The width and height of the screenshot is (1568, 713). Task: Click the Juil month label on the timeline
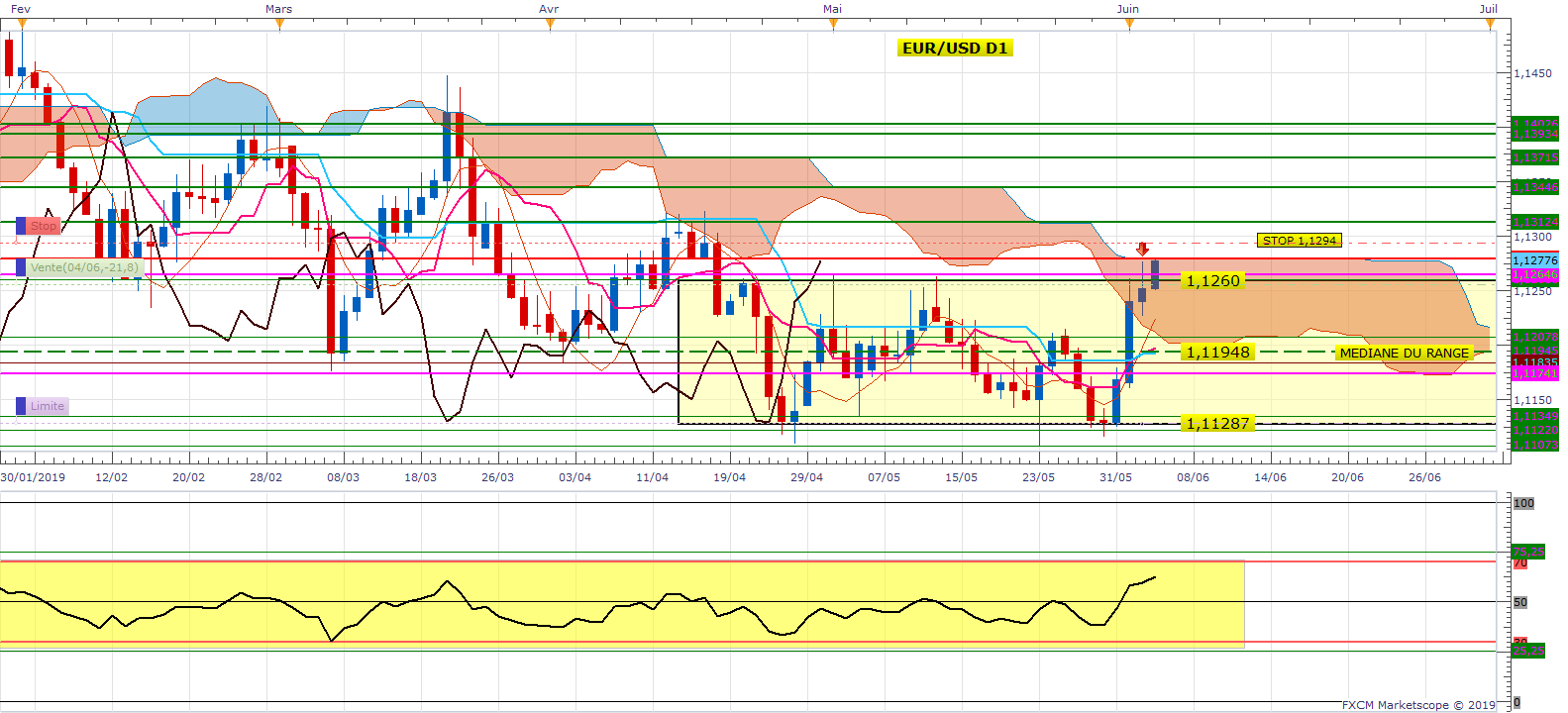coord(1489,9)
